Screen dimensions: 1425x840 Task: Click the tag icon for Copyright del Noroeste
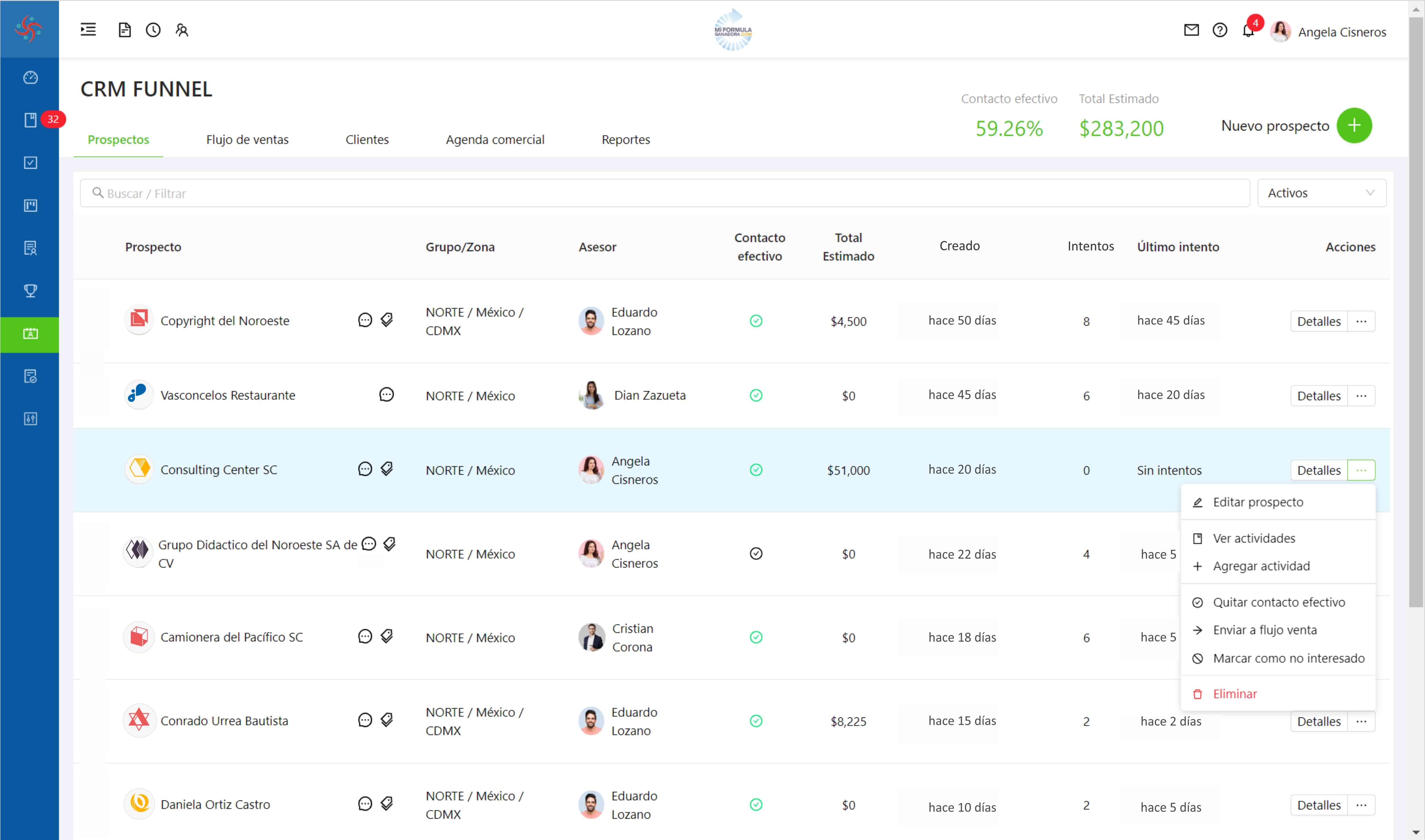pos(387,320)
